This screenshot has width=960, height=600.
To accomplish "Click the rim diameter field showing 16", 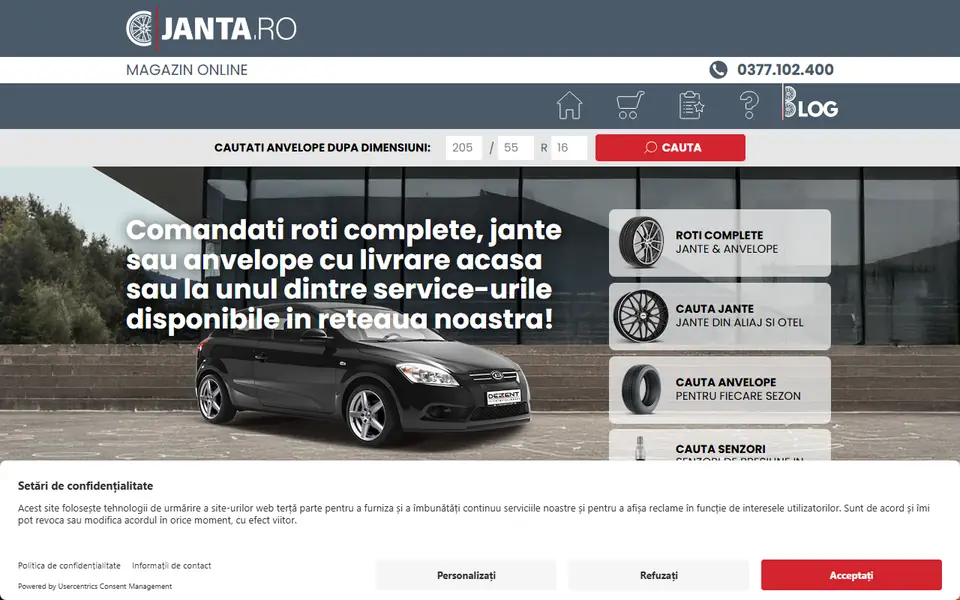I will tap(569, 148).
